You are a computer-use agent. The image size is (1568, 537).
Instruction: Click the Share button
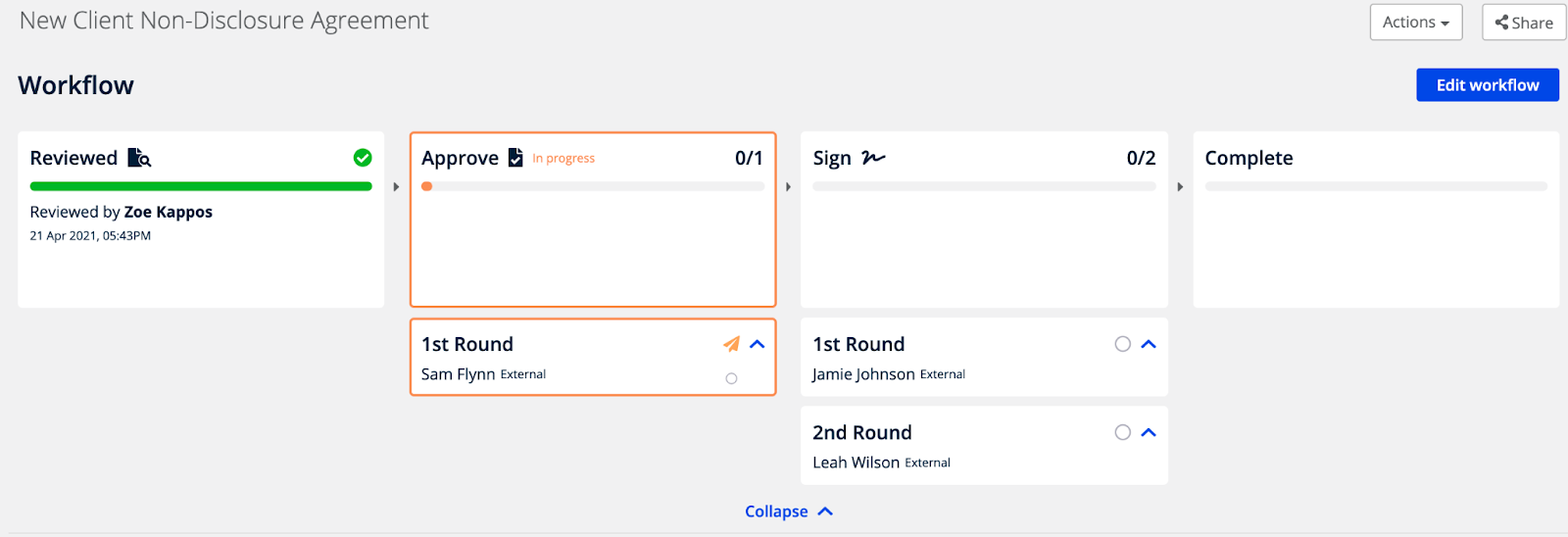pos(1524,23)
